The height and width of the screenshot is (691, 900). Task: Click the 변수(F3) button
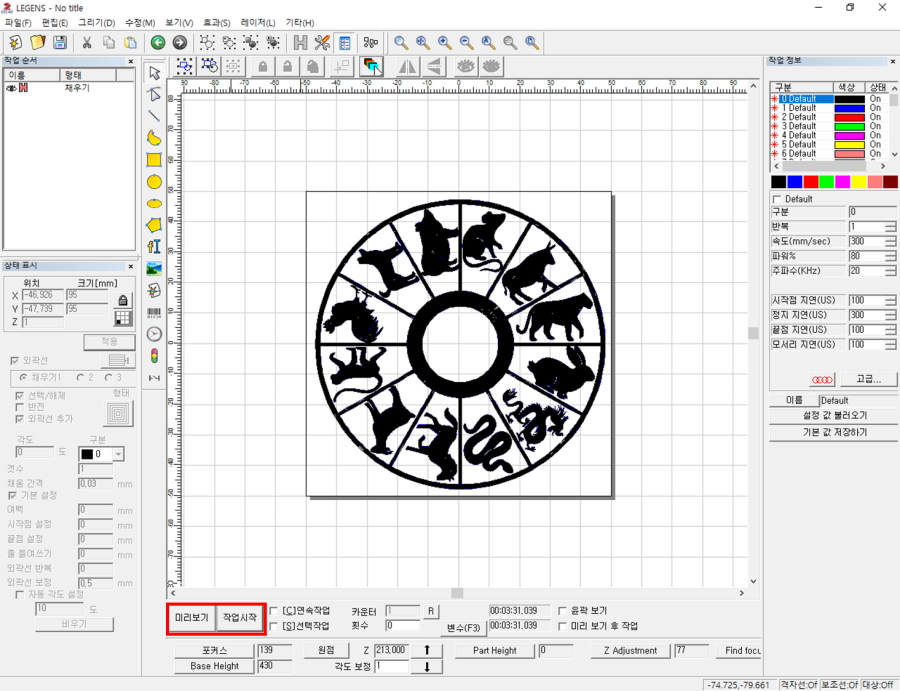[464, 628]
